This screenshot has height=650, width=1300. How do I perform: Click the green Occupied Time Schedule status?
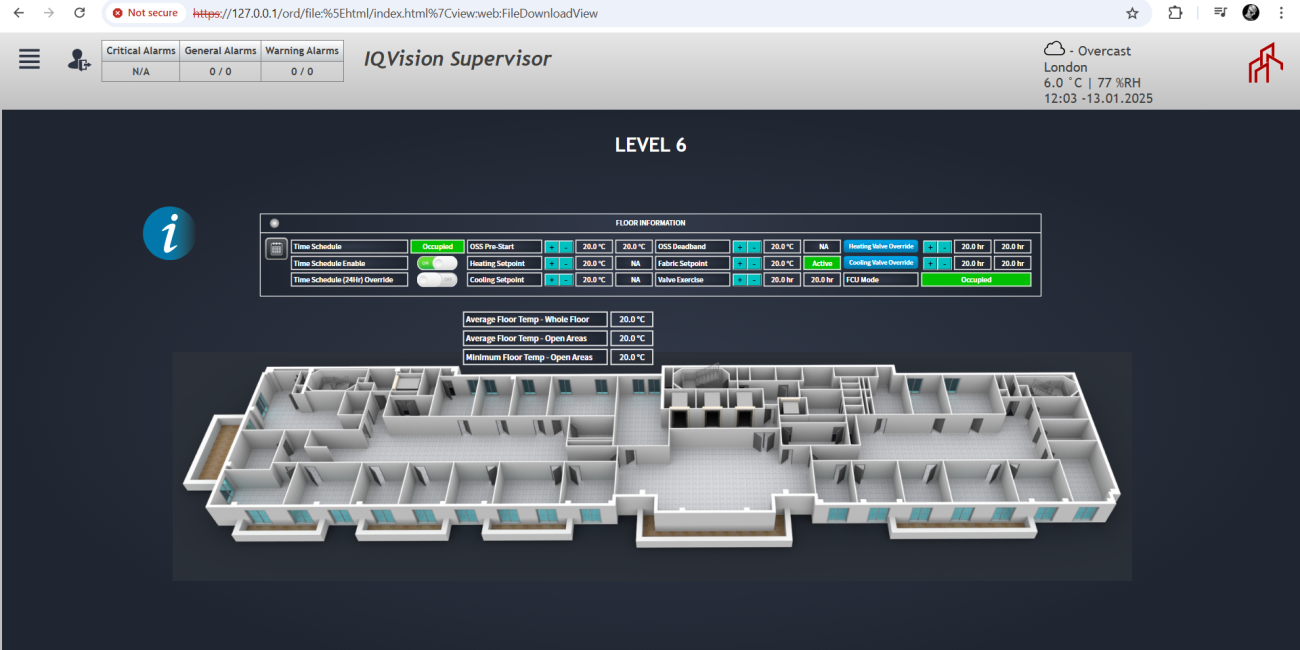pos(437,246)
